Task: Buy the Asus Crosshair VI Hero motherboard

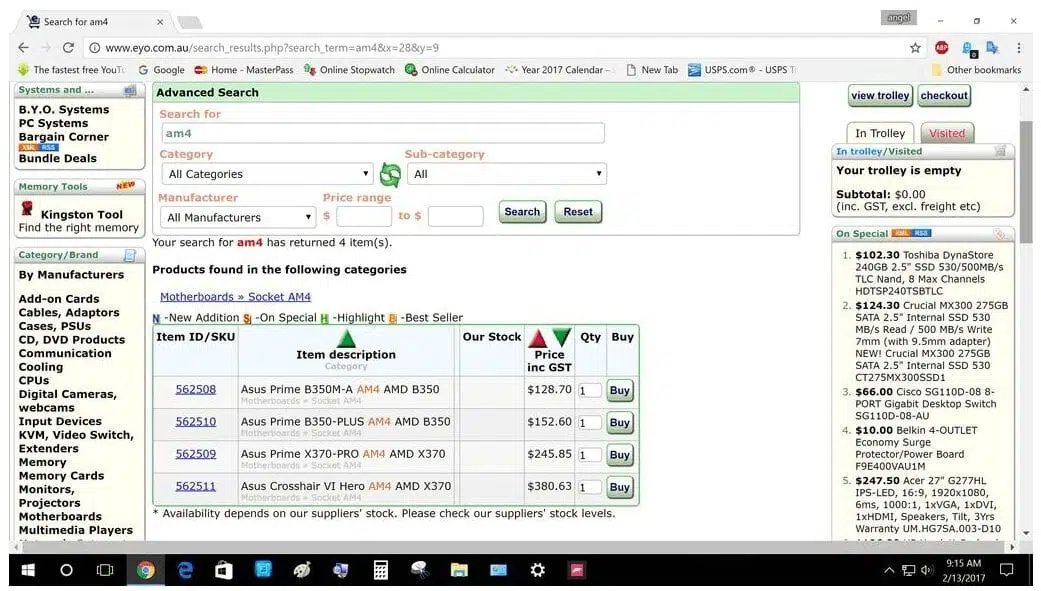Action: (x=619, y=487)
